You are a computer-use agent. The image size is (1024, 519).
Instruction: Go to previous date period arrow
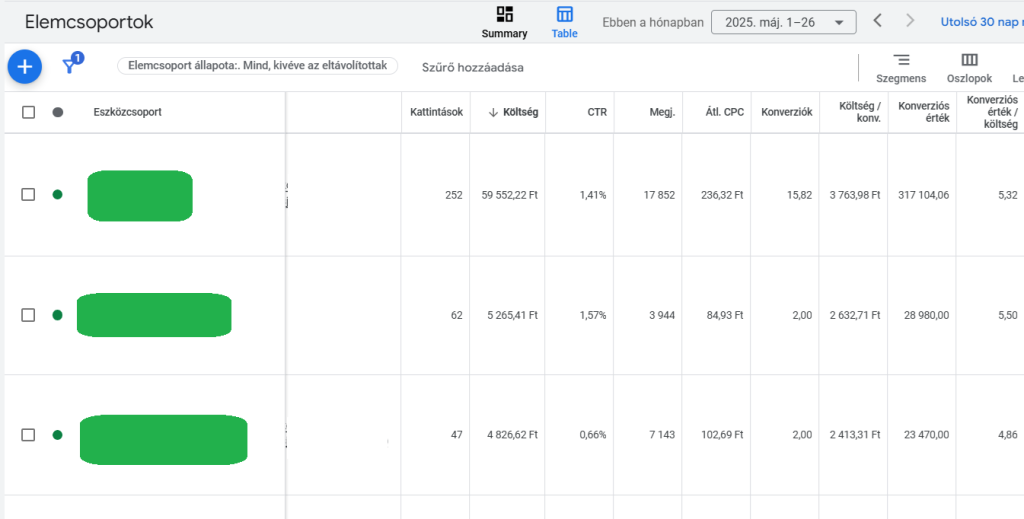(x=877, y=21)
